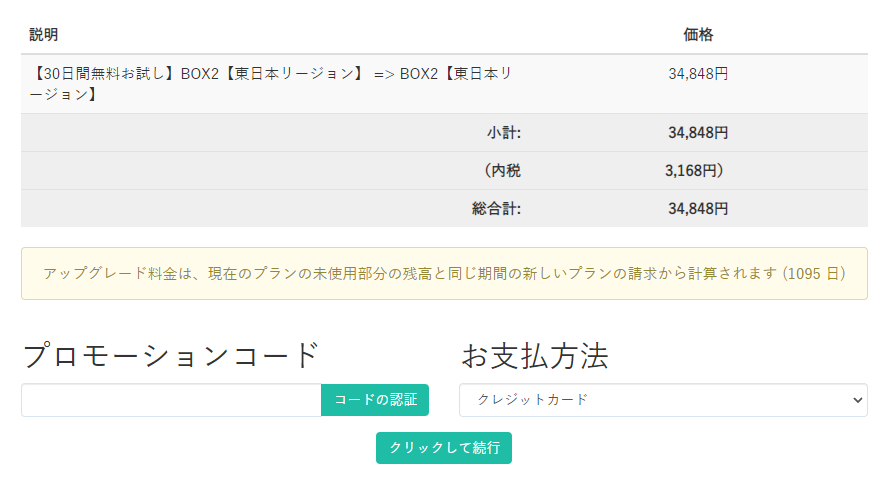890x490 pixels.
Task: Click the promotion code input field
Action: tap(171, 400)
